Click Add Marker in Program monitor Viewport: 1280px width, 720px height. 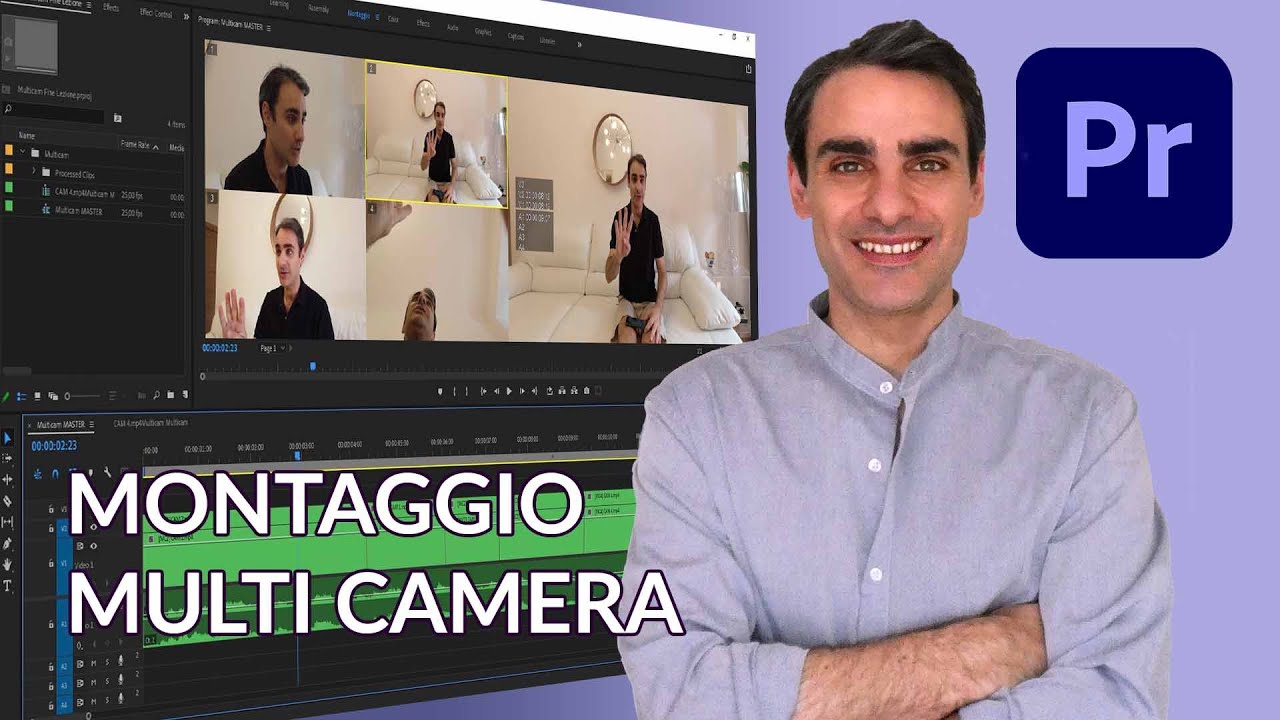click(440, 391)
